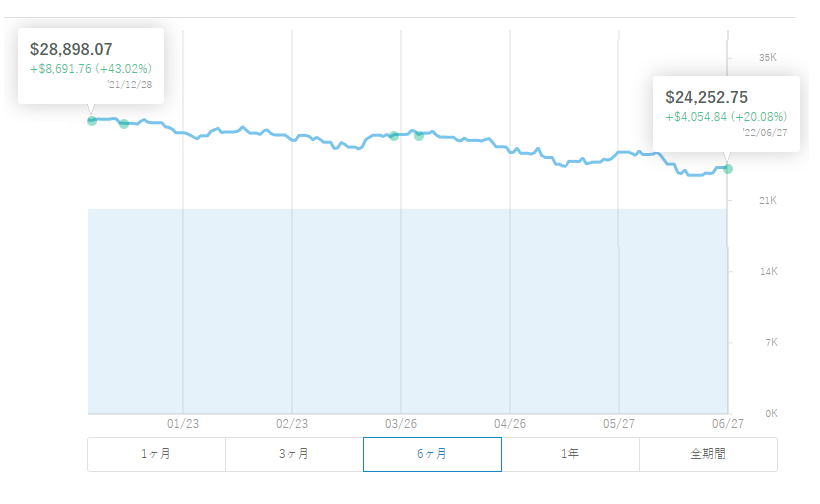Show the 全期間 full-period chart
Screen dimensions: 820x504
709,454
